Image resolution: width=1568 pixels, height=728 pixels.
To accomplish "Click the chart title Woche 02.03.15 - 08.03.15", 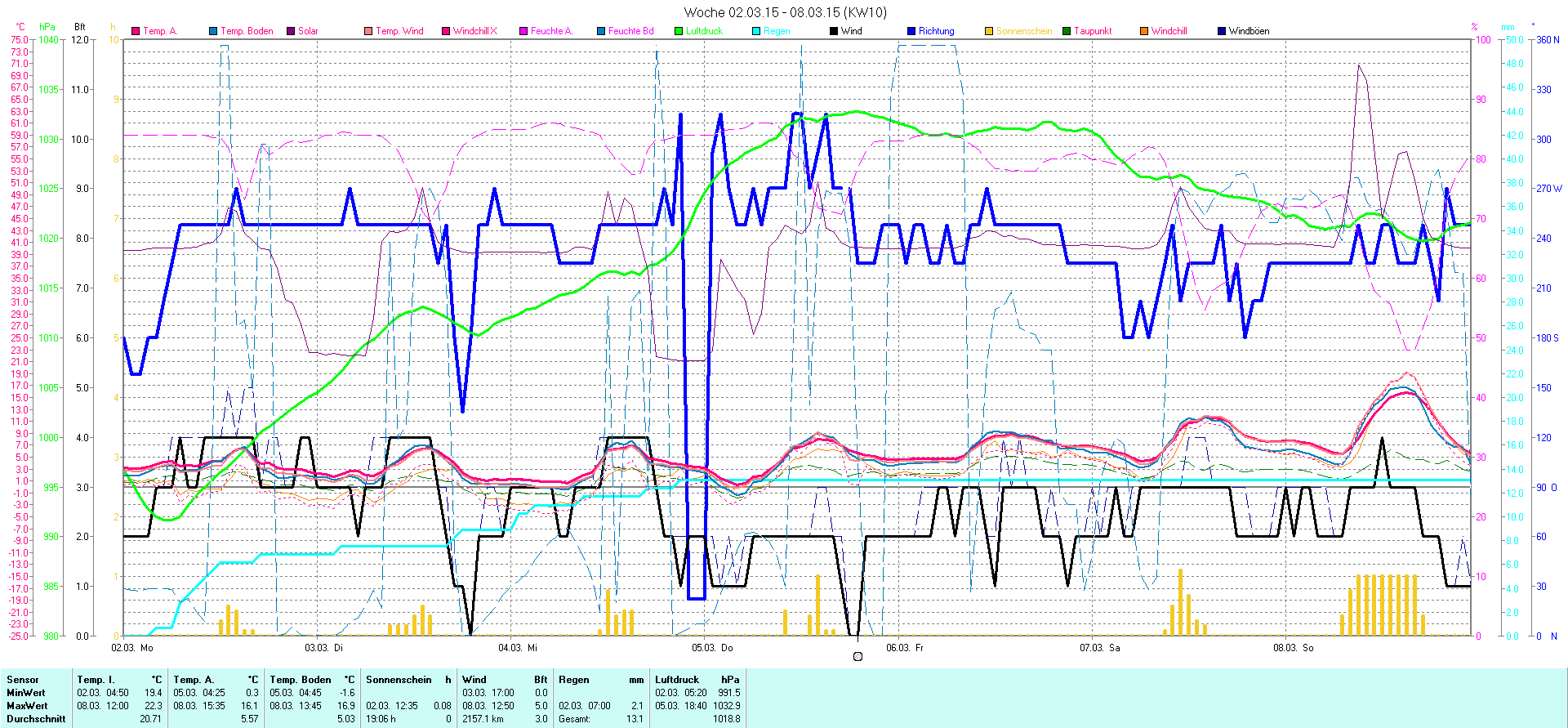I will [785, 12].
